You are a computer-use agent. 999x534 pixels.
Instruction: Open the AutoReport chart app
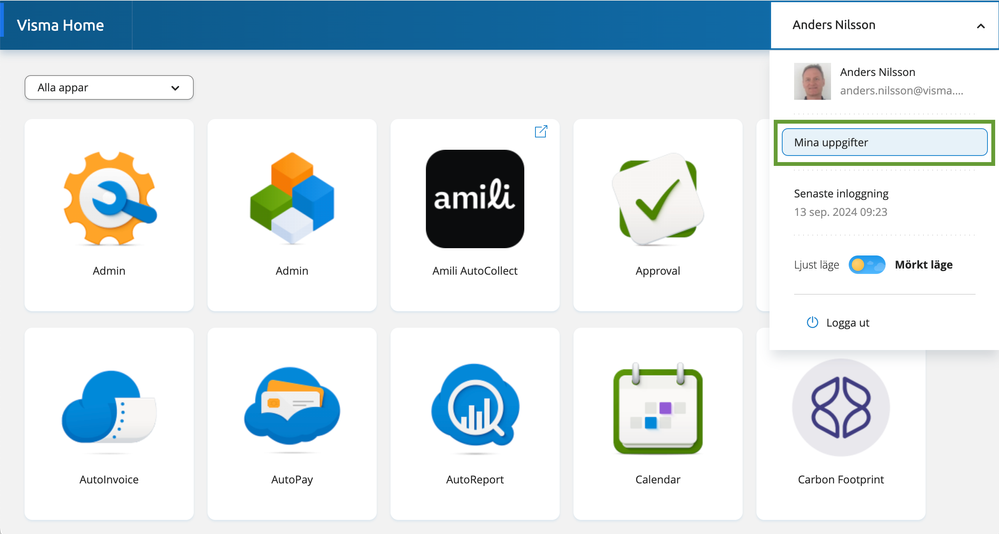[x=475, y=404]
